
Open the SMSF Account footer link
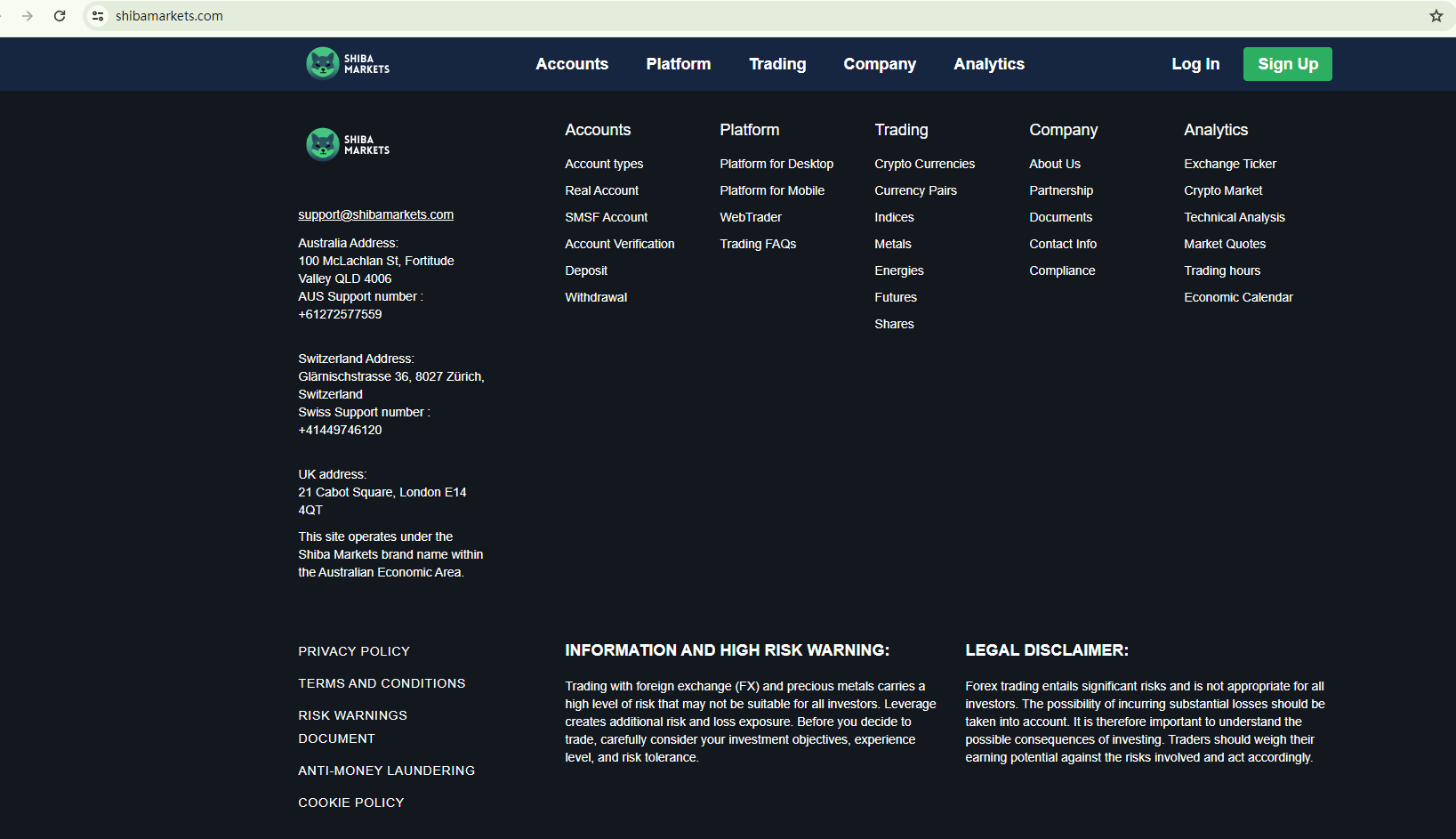606,217
